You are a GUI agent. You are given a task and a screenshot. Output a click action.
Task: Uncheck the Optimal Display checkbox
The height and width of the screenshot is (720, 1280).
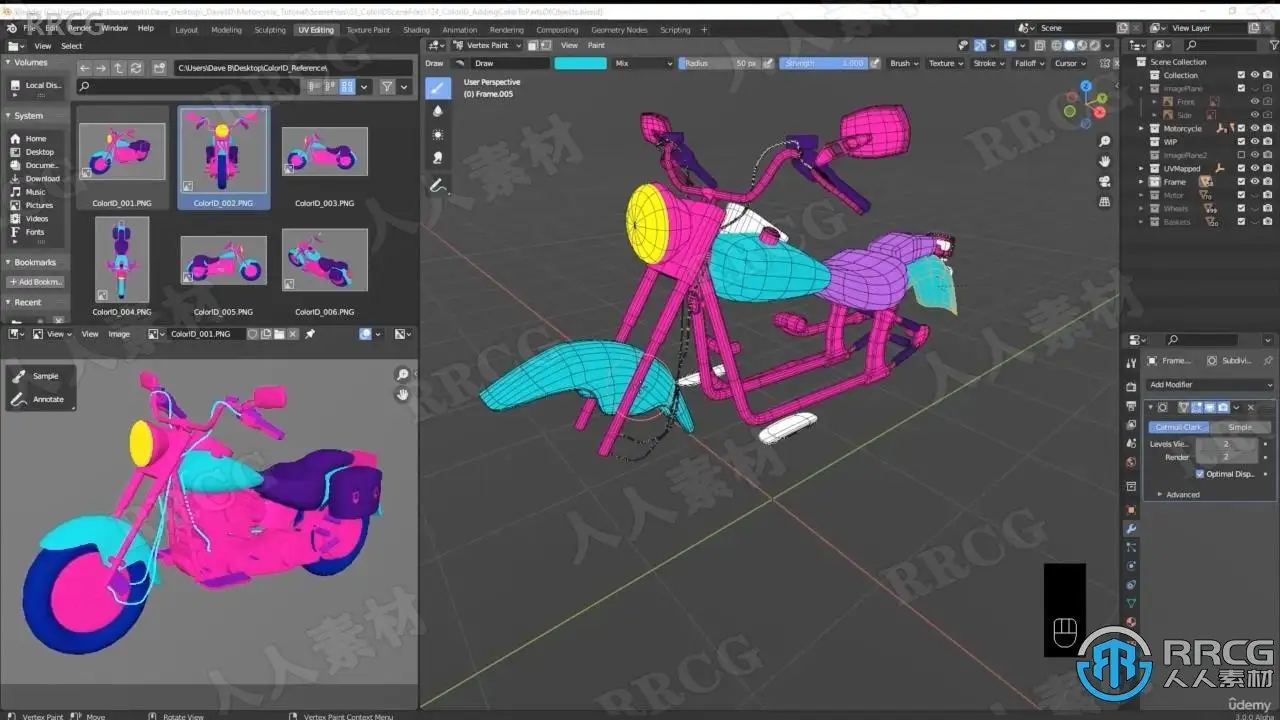[1200, 474]
